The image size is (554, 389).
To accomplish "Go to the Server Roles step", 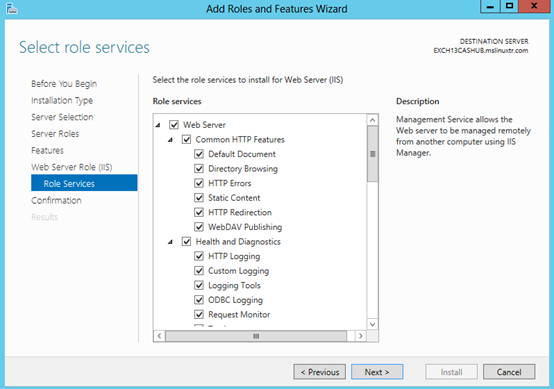I will [x=55, y=134].
